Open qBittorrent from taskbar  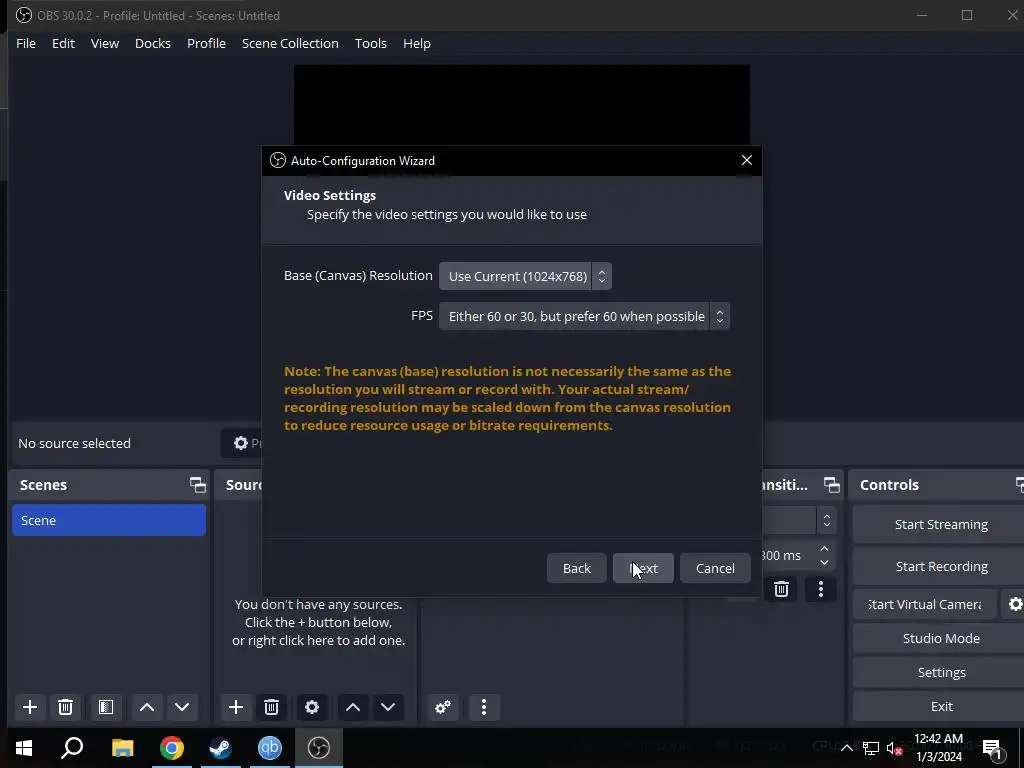pos(270,748)
